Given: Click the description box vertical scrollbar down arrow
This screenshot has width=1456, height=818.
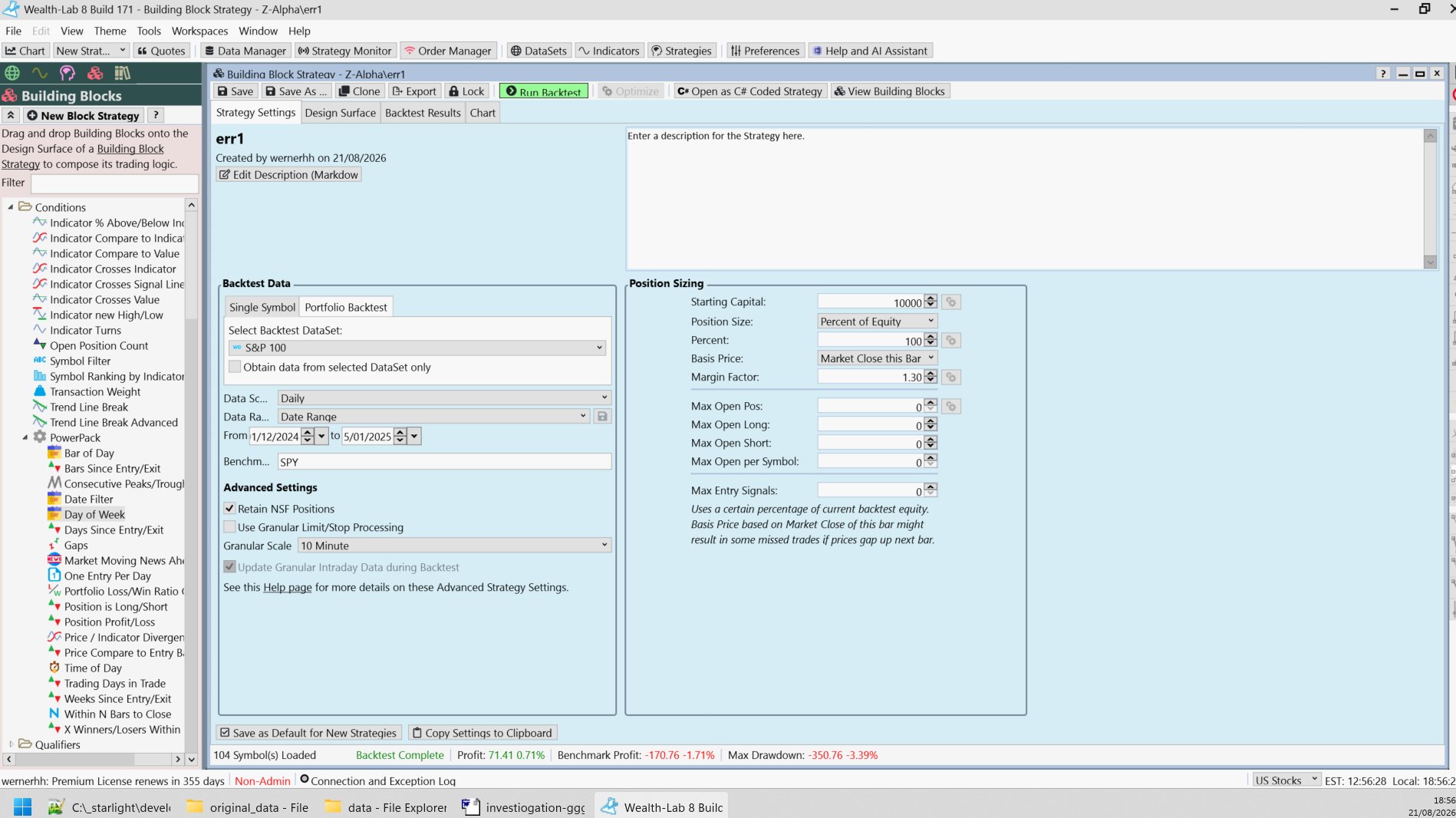Looking at the screenshot, I should pos(1430,262).
